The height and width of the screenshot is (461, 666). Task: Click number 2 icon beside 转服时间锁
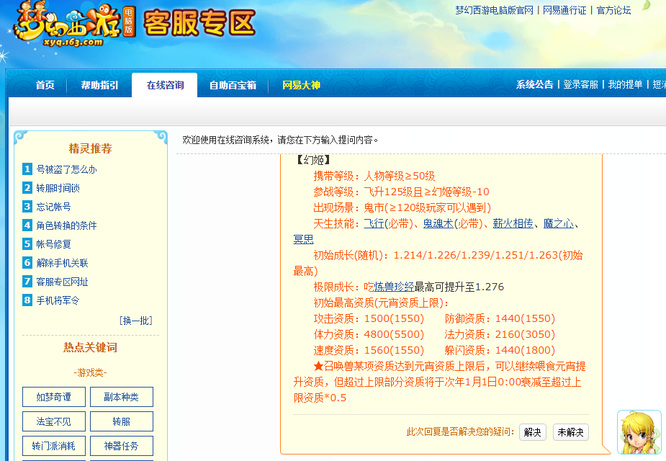click(x=27, y=188)
